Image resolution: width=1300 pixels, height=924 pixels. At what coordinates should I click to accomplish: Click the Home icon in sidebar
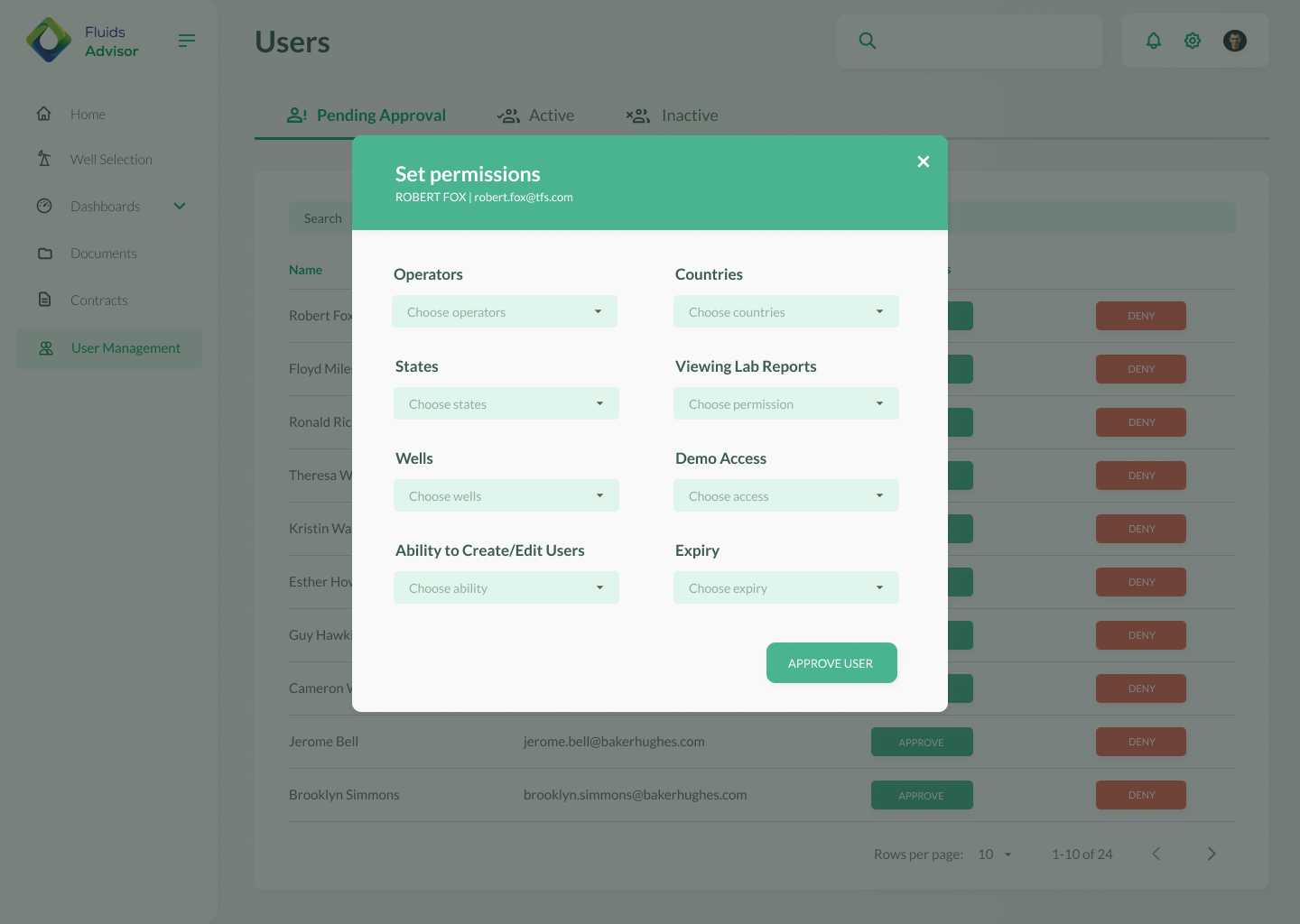coord(44,114)
